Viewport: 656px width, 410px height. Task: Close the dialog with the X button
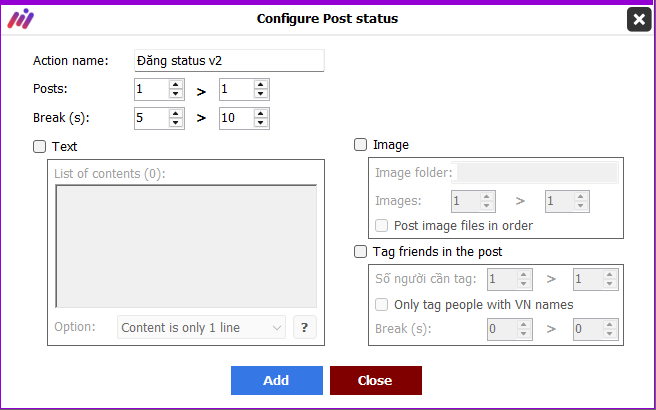tap(639, 19)
